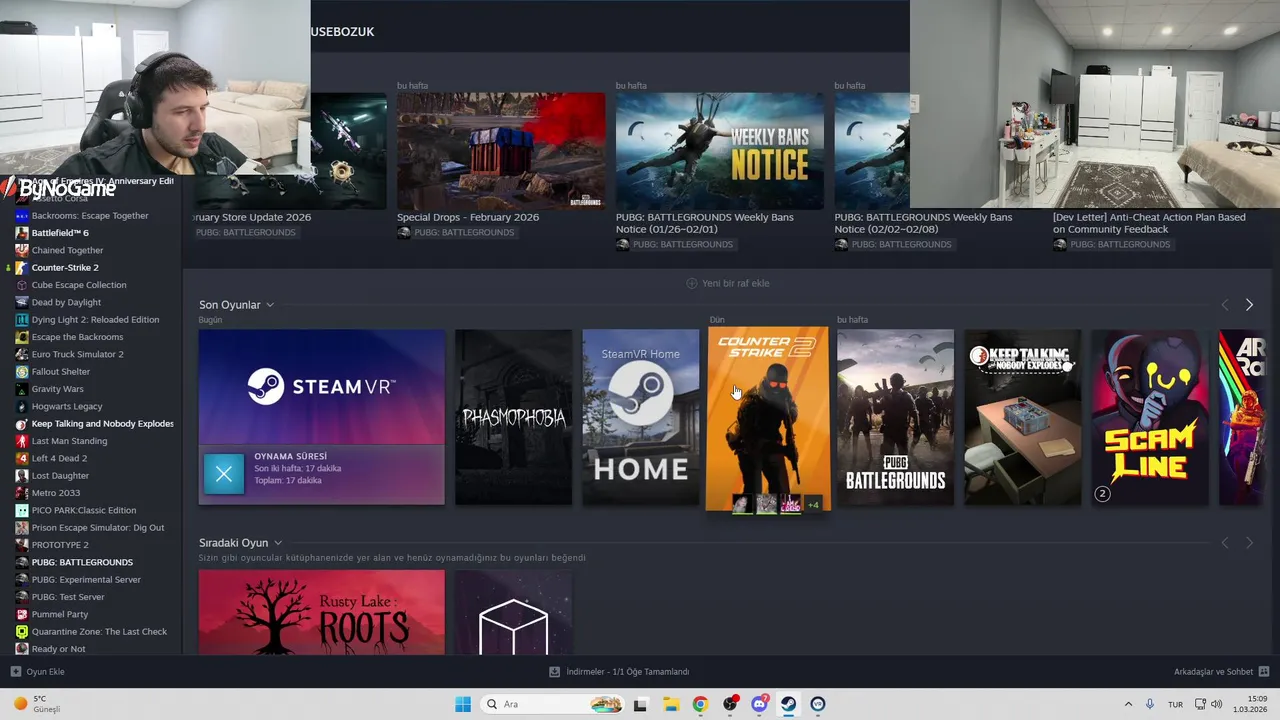1280x720 pixels.
Task: Select the Counter Strike 2 cover in Son Oyunlar
Action: [x=768, y=418]
